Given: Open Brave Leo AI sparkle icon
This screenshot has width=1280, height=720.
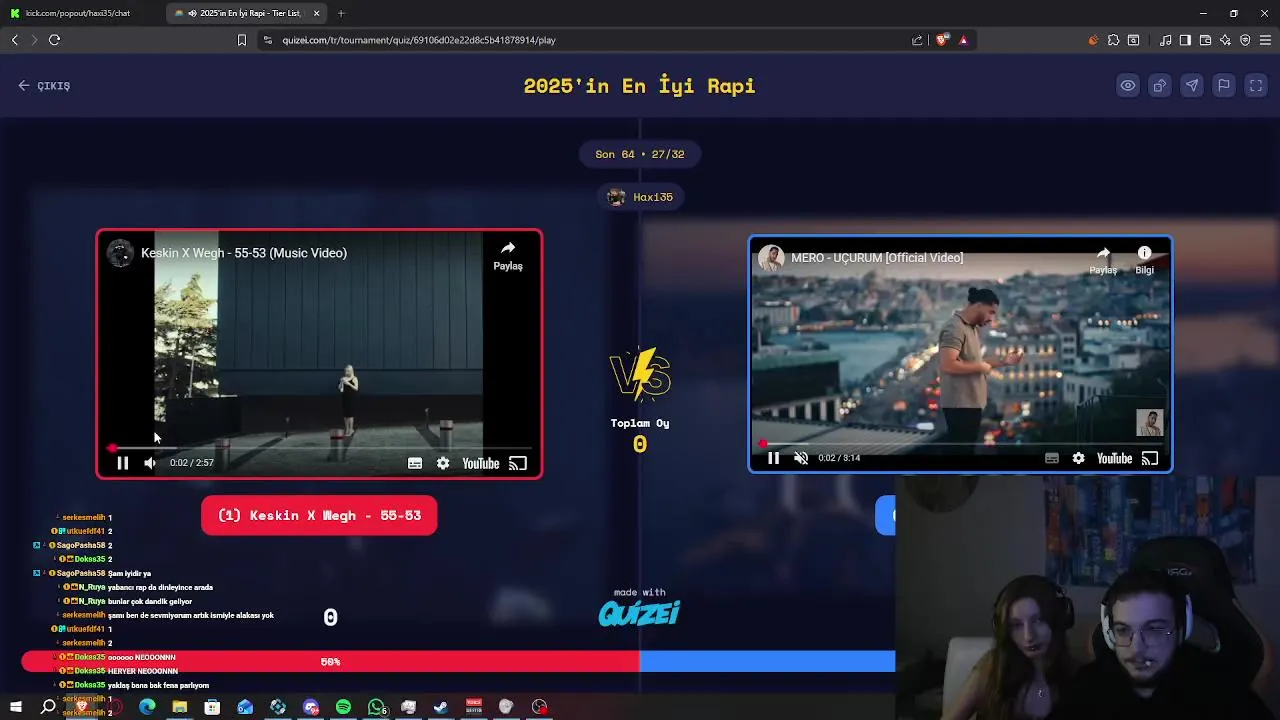Looking at the screenshot, I should click(1225, 40).
